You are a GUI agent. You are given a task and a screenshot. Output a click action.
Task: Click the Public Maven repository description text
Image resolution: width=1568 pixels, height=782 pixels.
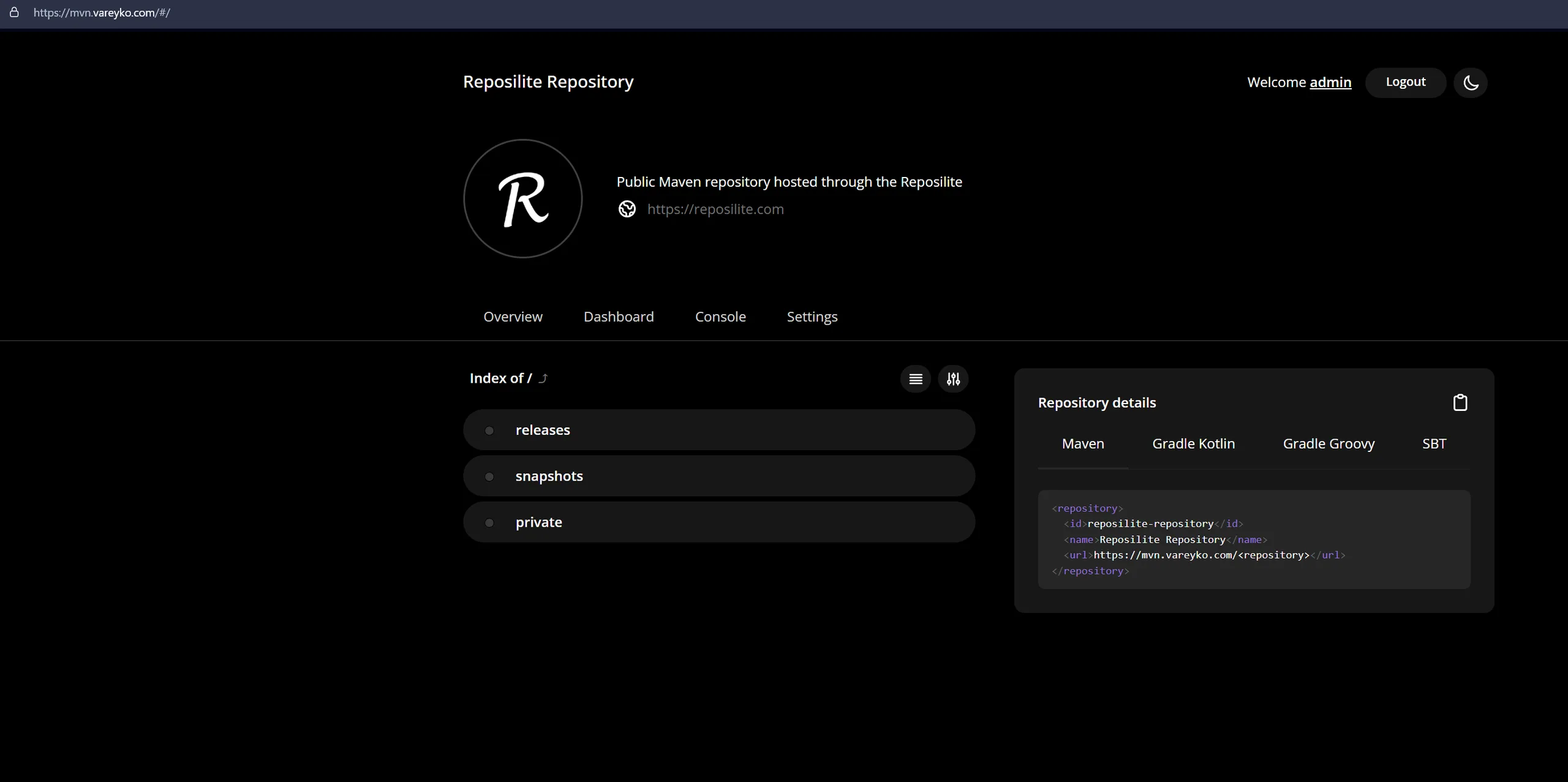coord(789,182)
